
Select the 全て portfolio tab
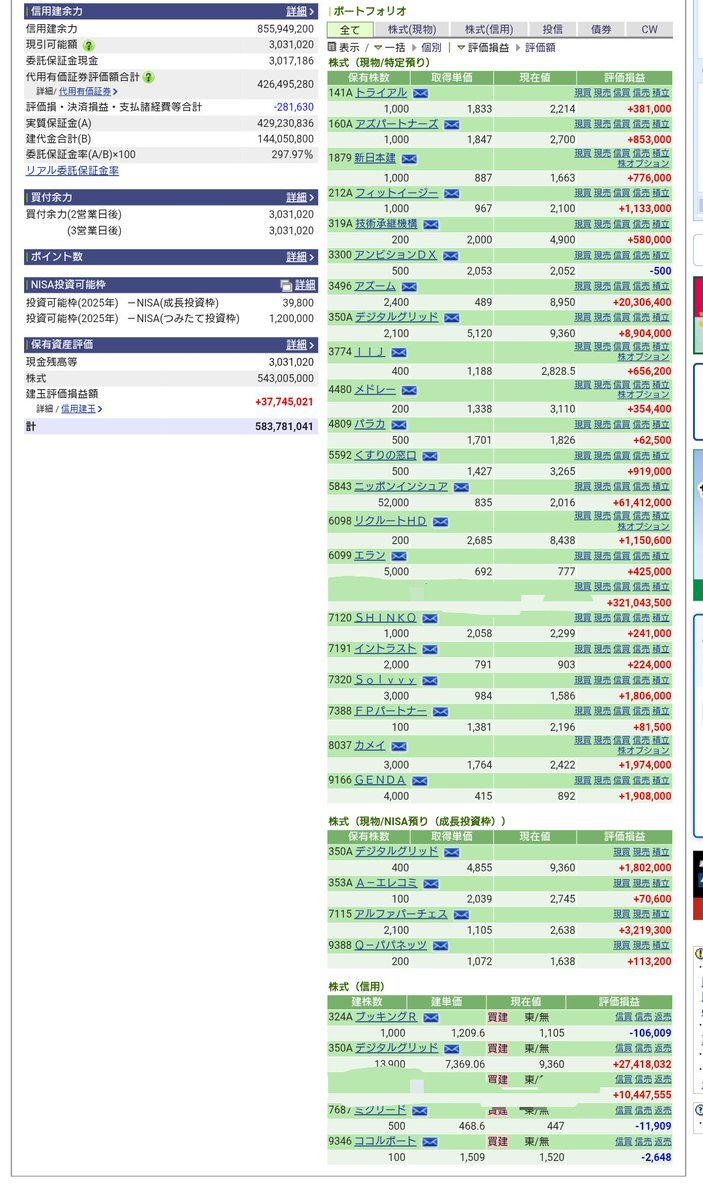pyautogui.click(x=350, y=30)
